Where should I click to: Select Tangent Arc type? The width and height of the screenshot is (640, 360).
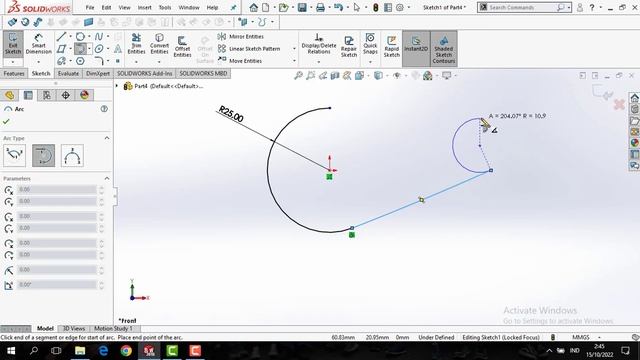(43, 155)
